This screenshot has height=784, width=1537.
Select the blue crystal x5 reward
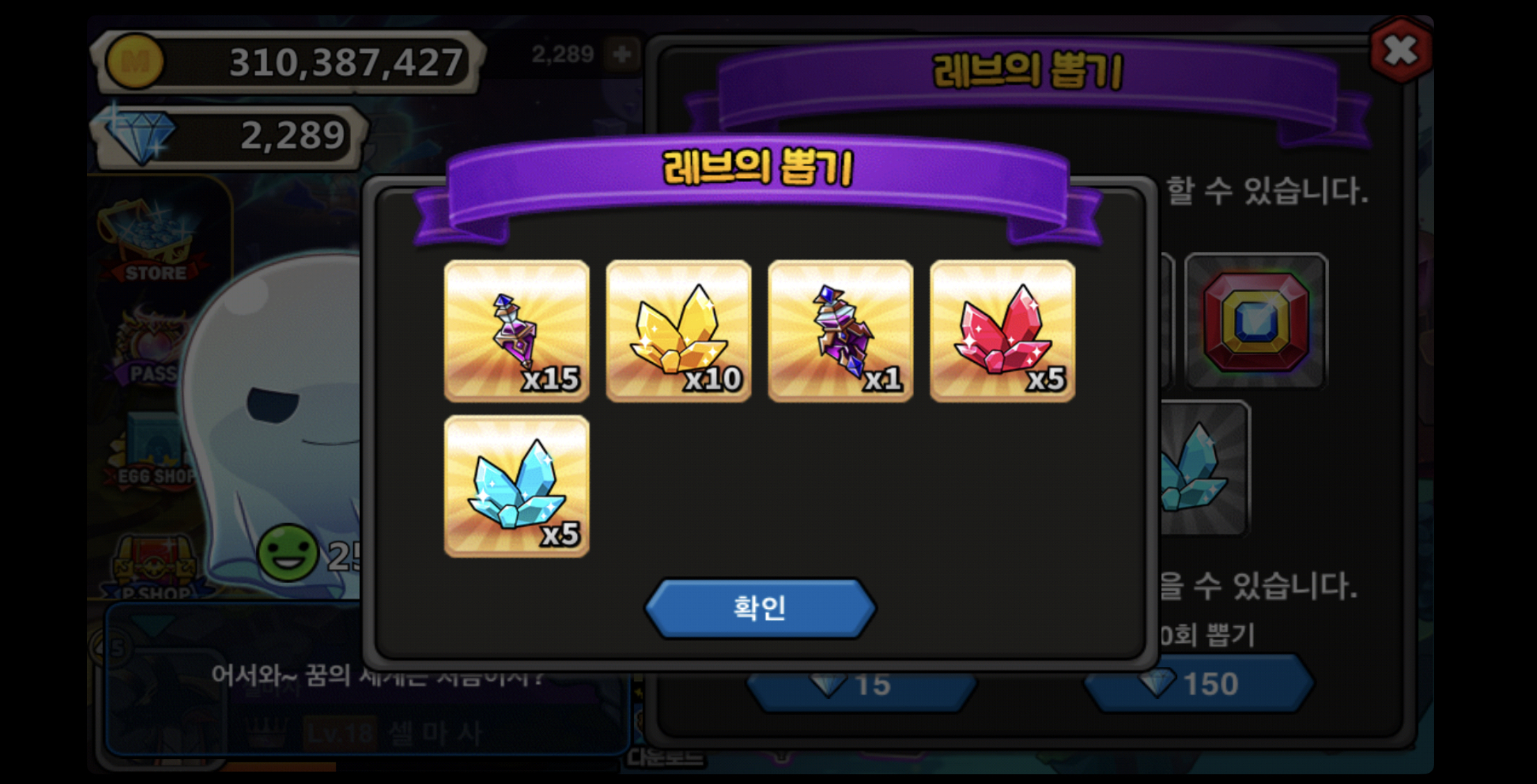tap(517, 486)
